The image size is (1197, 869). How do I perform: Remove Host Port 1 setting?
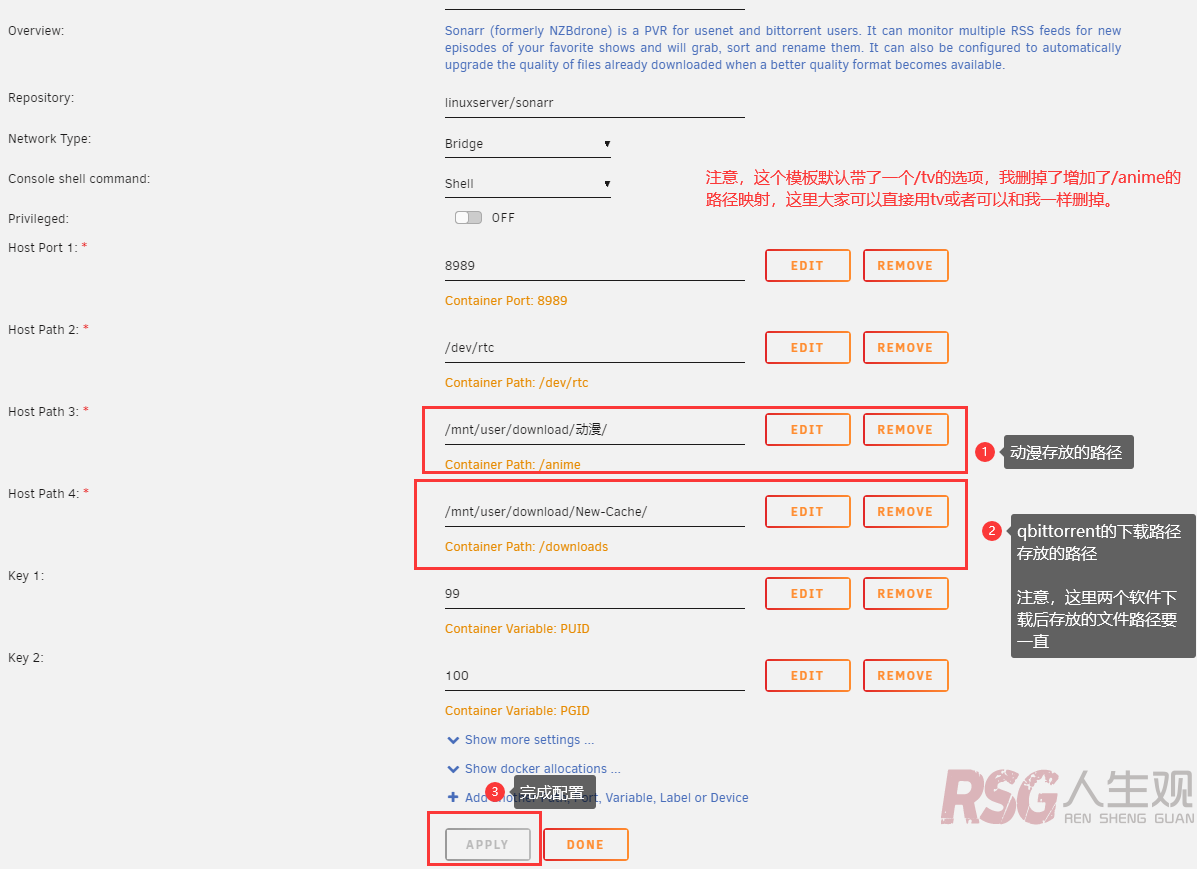905,266
